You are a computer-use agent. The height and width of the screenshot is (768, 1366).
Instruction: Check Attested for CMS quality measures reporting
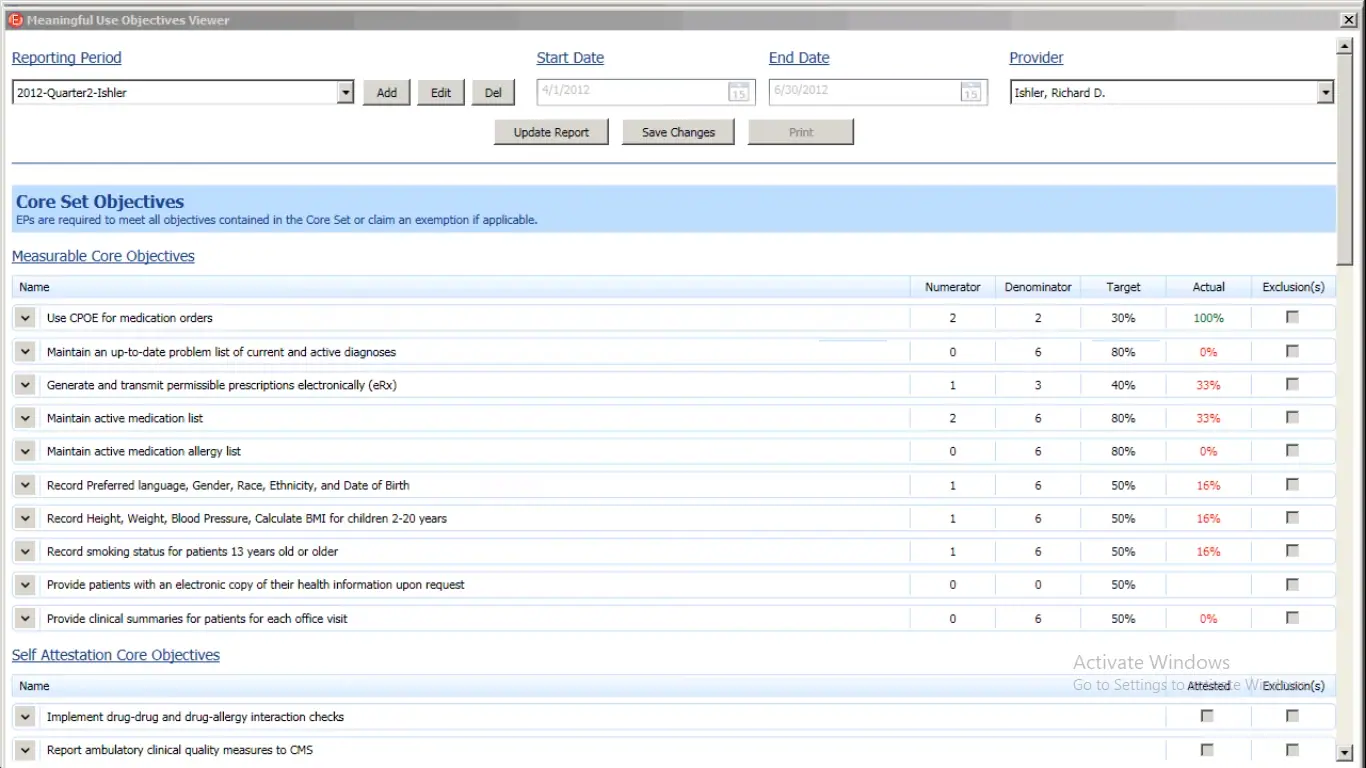coord(1206,749)
